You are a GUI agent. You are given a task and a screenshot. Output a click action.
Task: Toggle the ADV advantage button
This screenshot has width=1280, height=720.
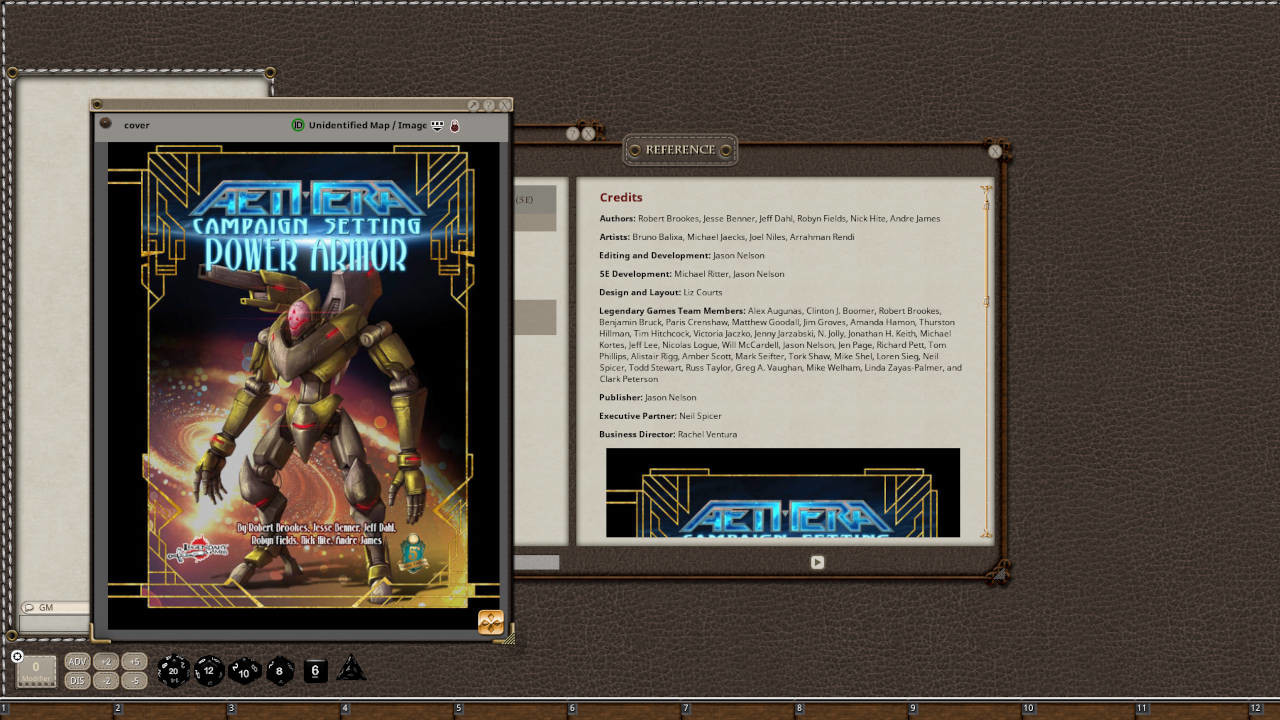77,662
